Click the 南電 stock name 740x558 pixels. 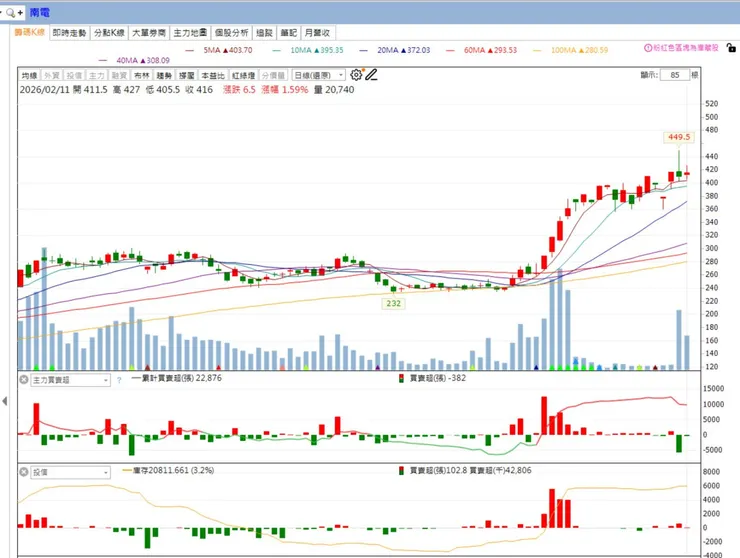click(40, 13)
